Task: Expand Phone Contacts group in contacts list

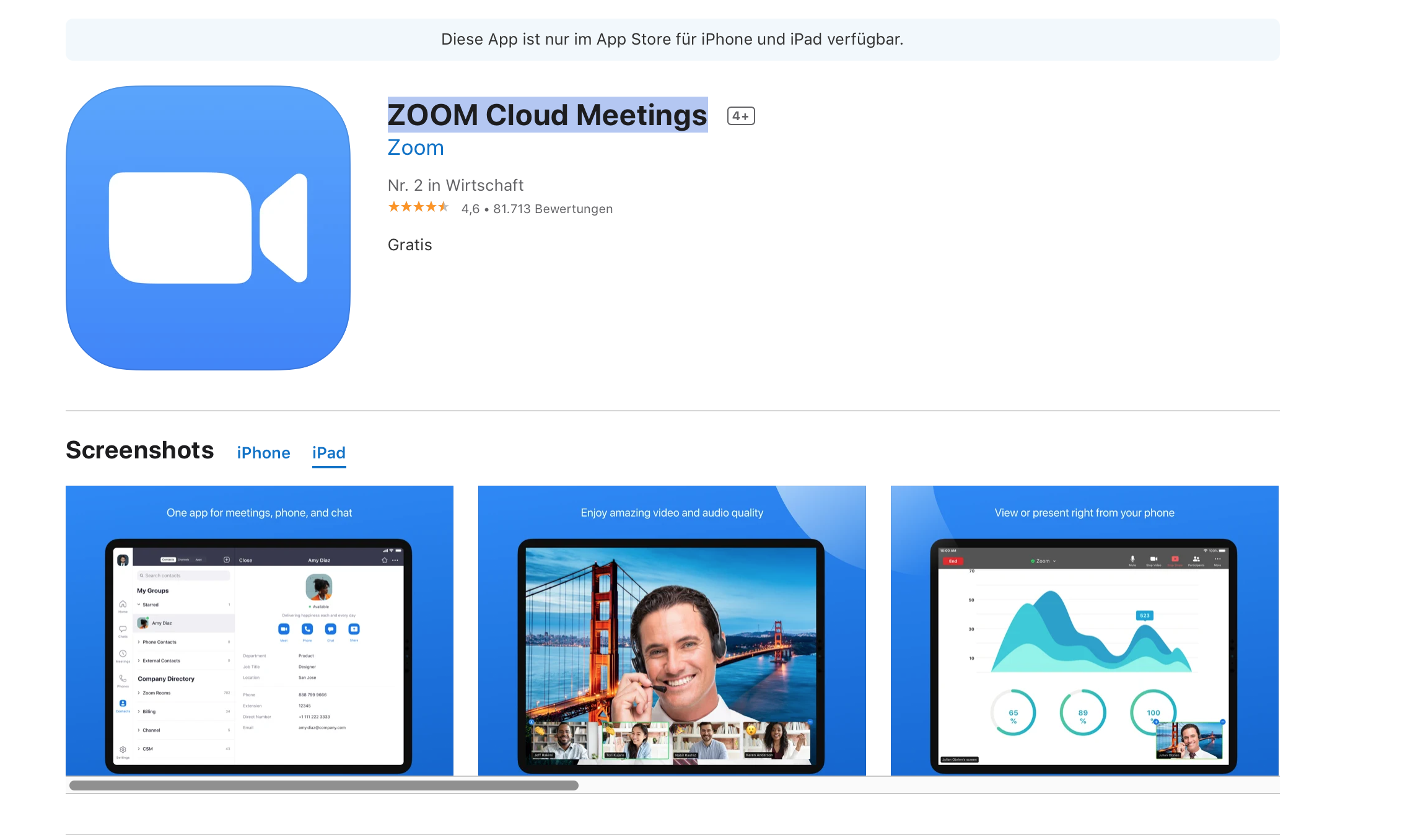Action: (x=158, y=642)
